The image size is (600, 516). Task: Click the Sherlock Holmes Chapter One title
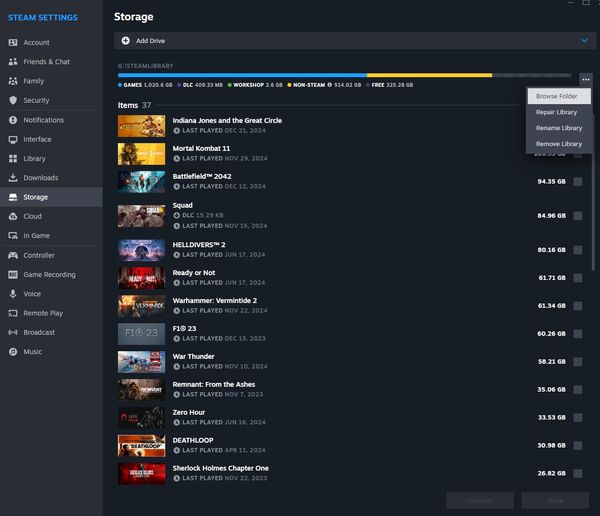220,468
